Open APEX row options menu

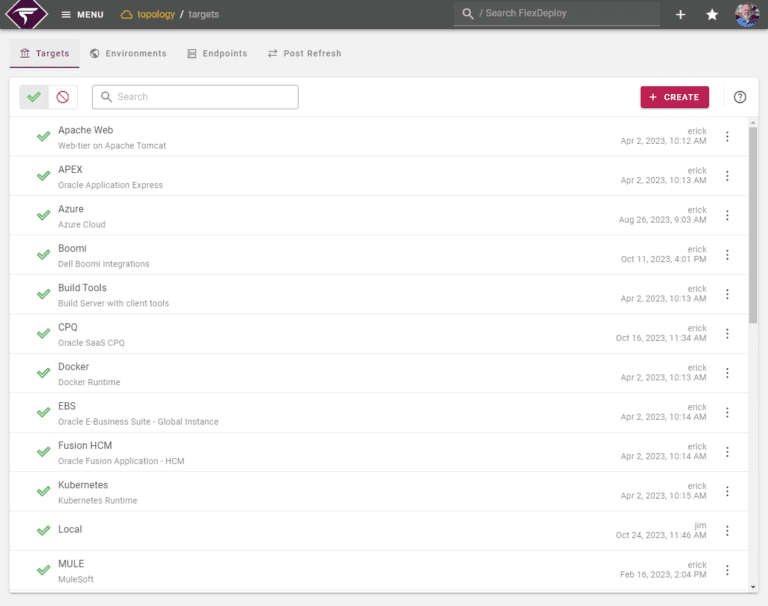(x=727, y=176)
